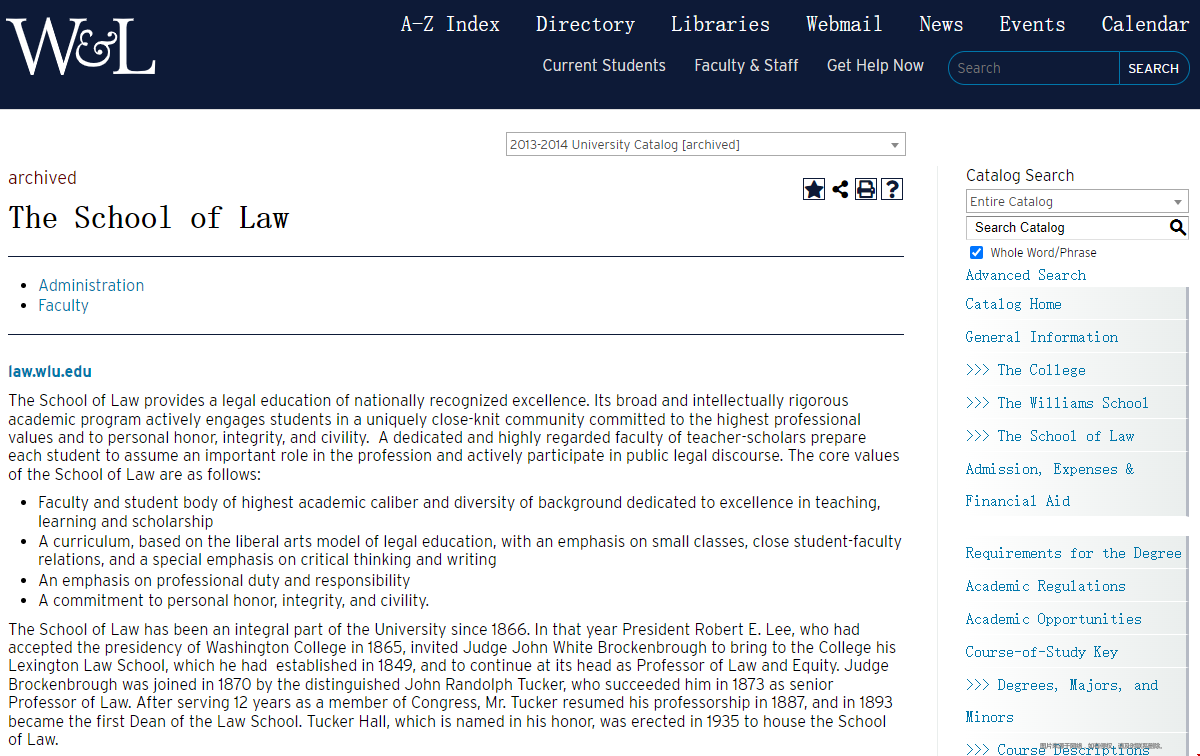Open Degrees, Majors, and Minors link
1200x756 pixels.
[1062, 701]
